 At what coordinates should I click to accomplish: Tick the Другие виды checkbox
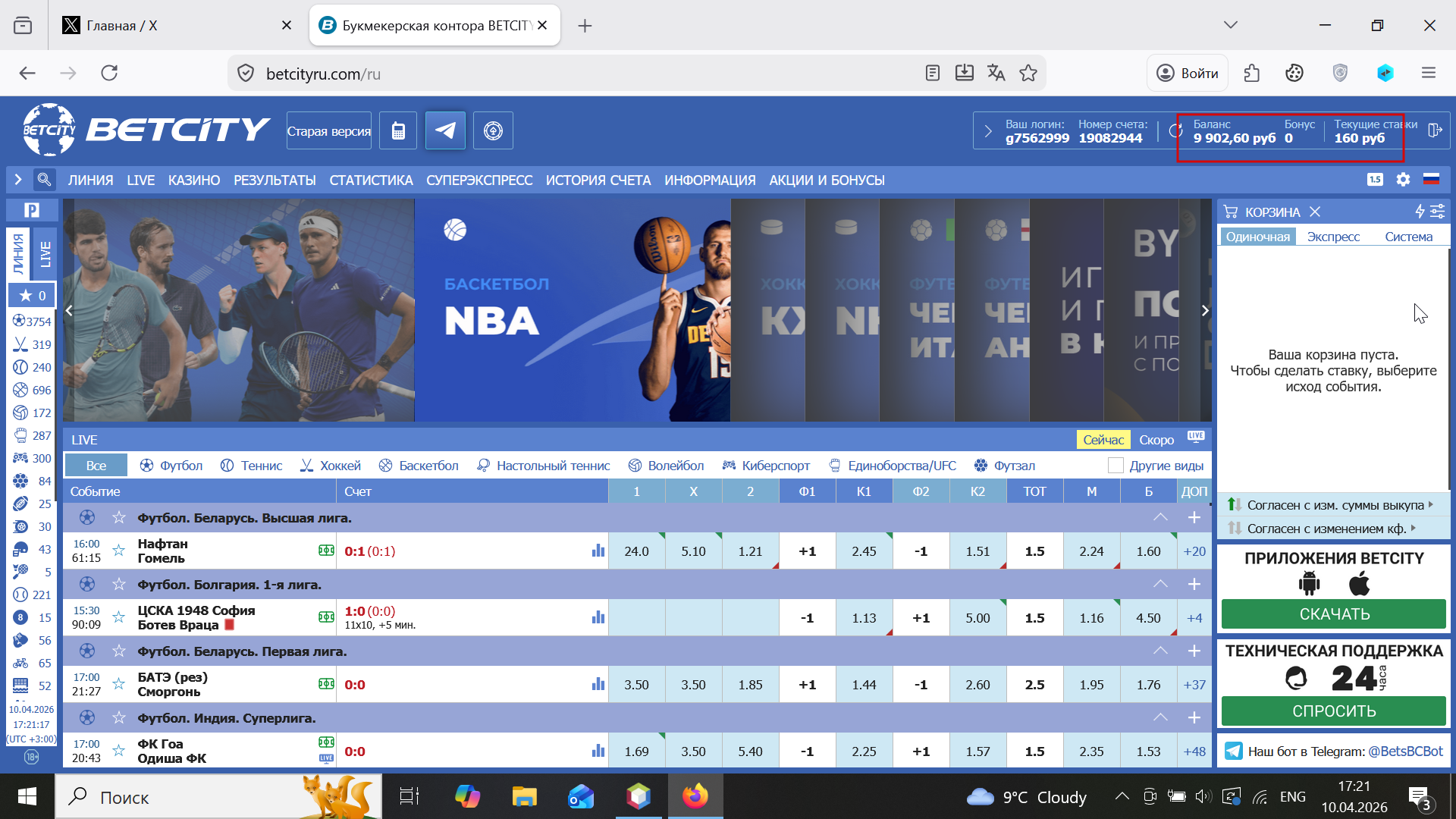click(1116, 466)
